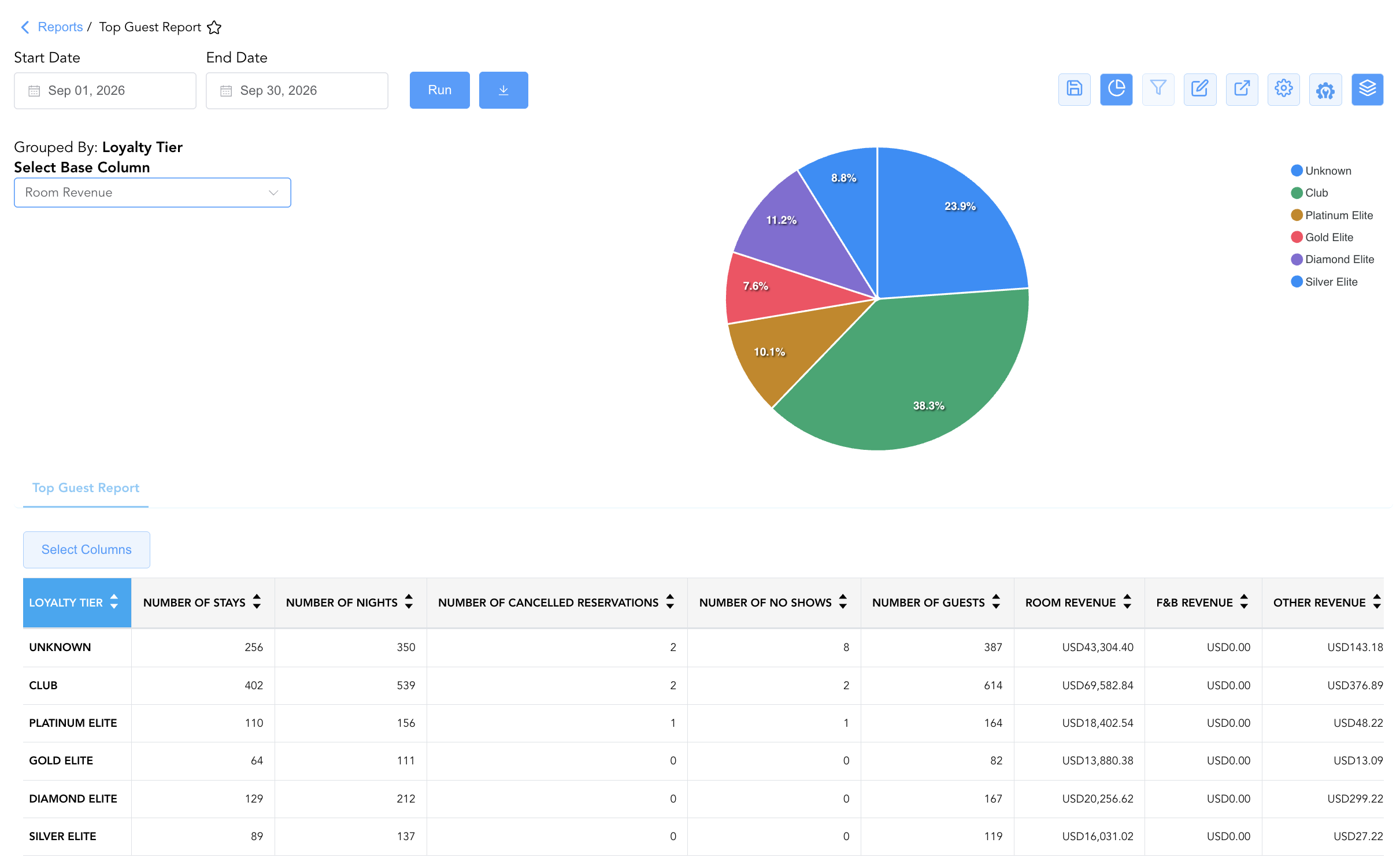
Task: Click the back chevron beside Reports
Action: click(25, 27)
